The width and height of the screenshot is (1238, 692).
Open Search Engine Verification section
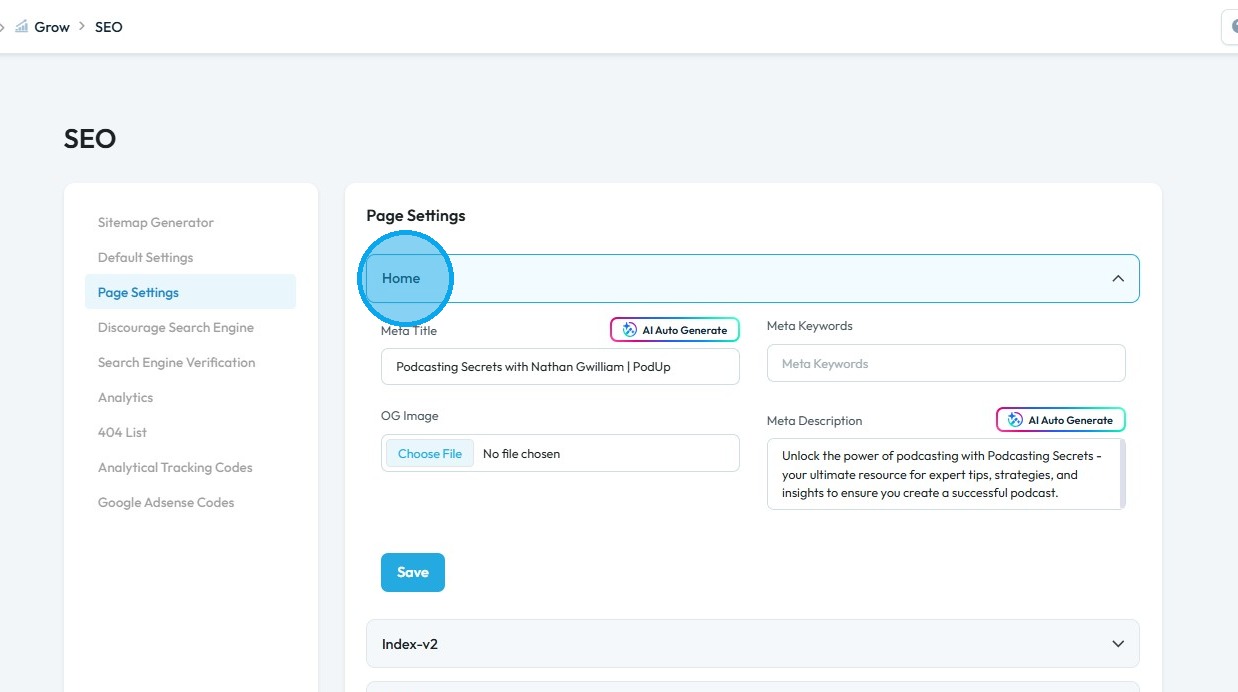(x=176, y=362)
